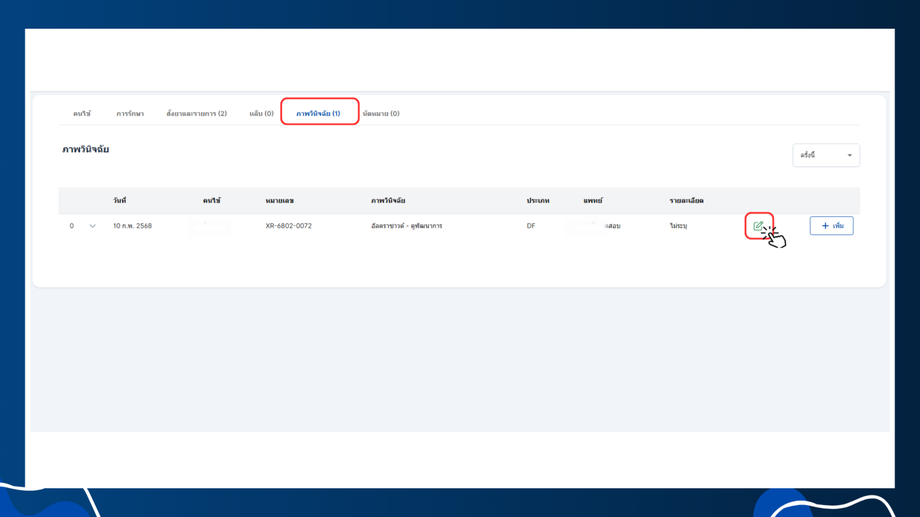Open the การรักษา tab
Screen dimensions: 920x517
130,113
